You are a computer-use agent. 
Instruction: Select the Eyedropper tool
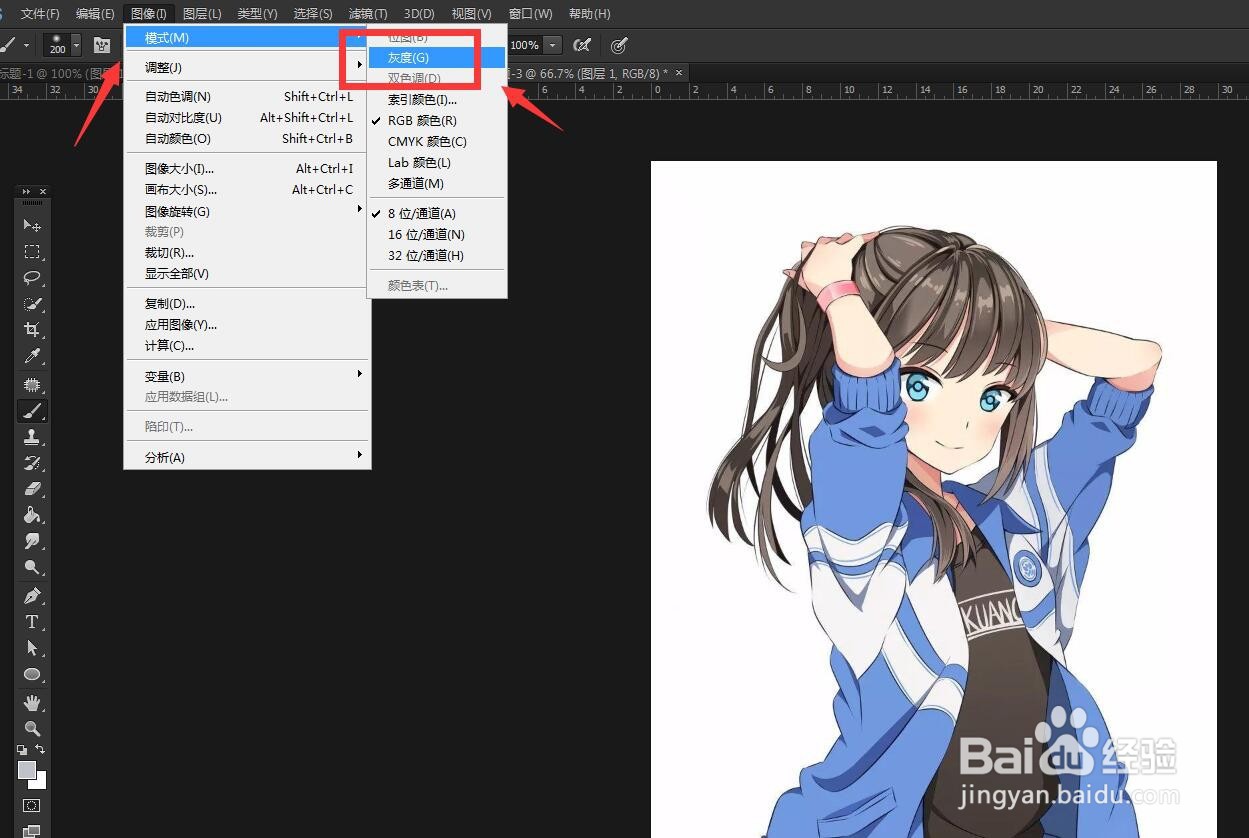coord(32,356)
